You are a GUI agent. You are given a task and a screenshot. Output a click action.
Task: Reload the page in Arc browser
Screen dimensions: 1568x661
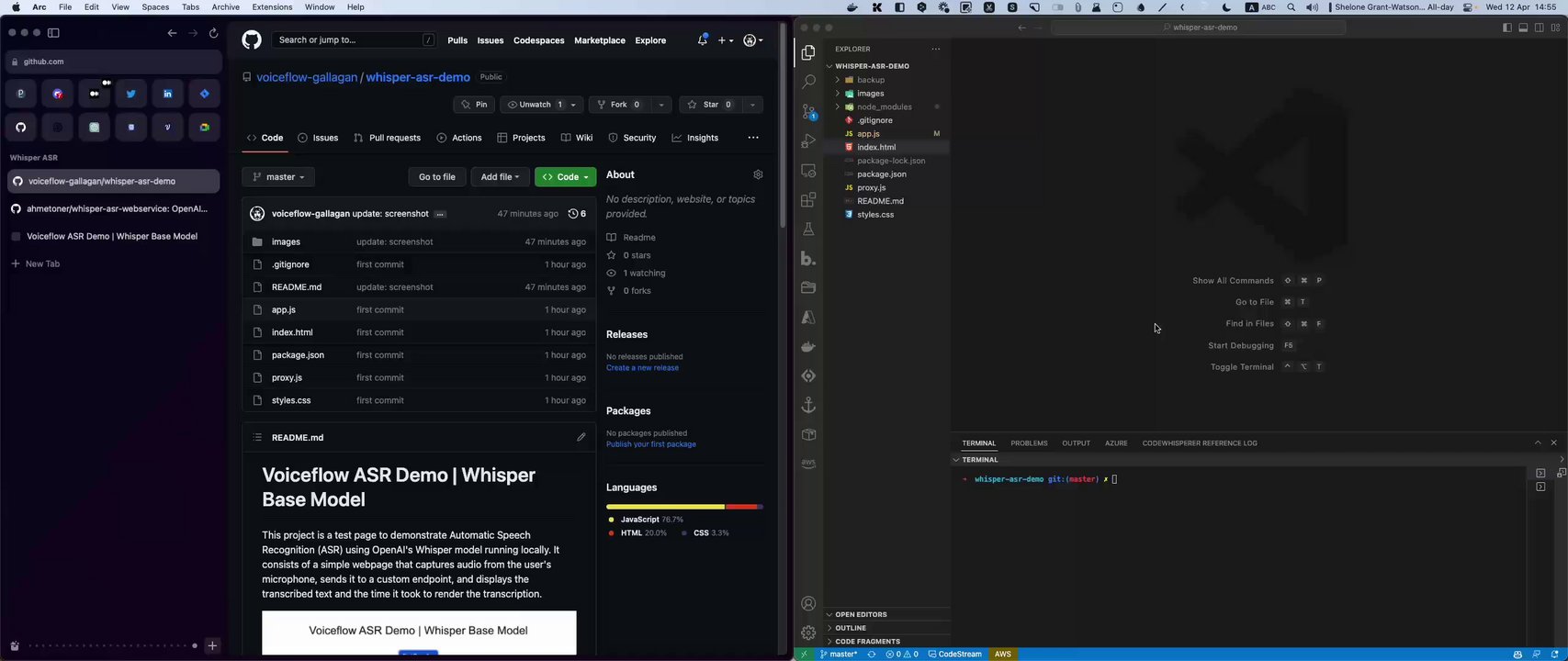click(214, 33)
